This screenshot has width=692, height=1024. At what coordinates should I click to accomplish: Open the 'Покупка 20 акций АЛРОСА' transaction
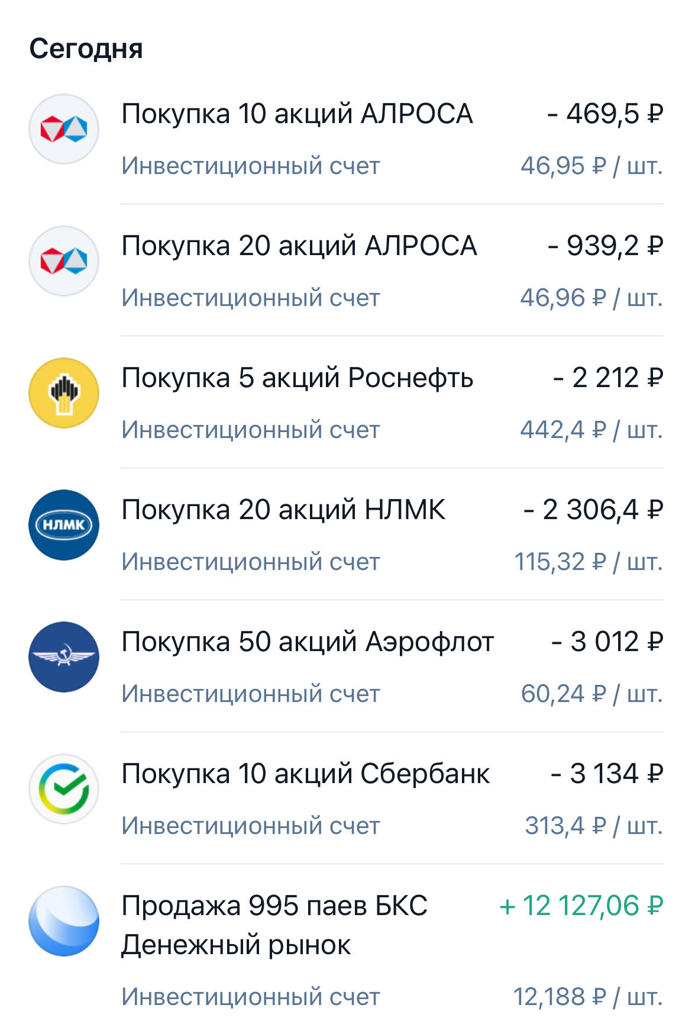299,246
